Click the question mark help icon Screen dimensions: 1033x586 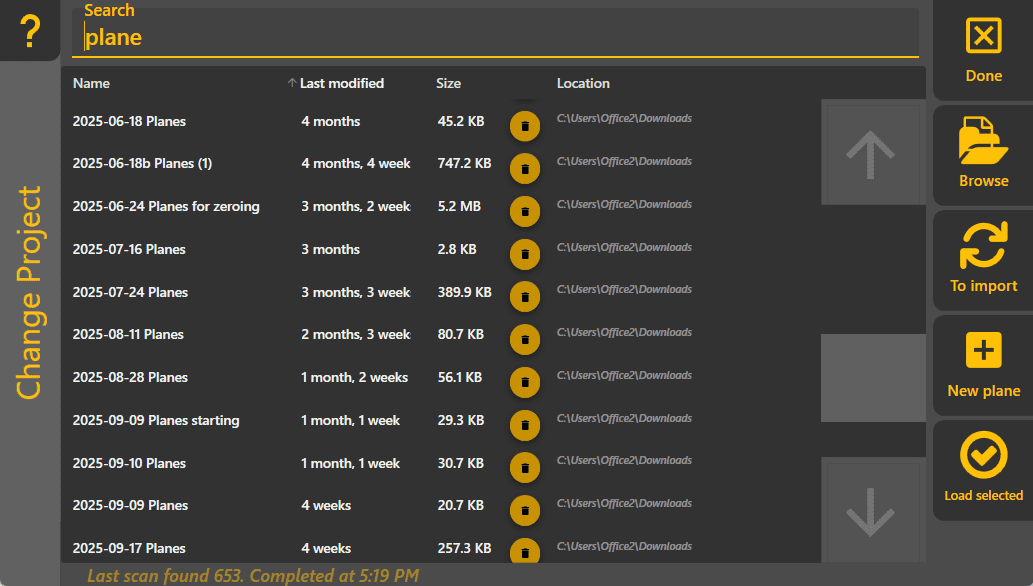point(30,32)
